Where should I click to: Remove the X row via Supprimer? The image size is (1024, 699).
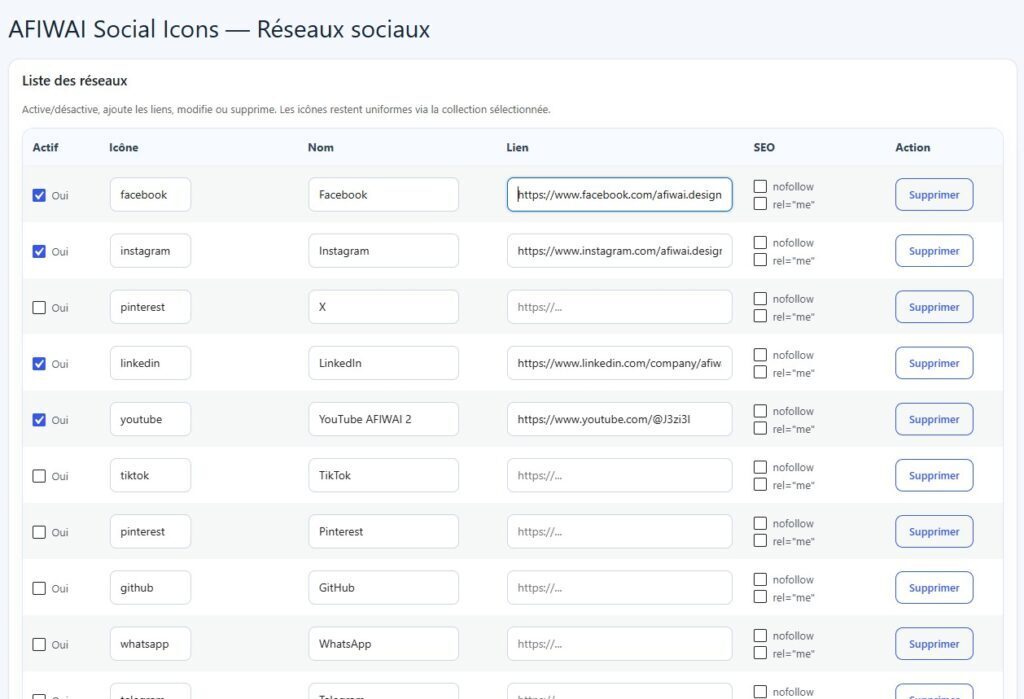coord(934,307)
